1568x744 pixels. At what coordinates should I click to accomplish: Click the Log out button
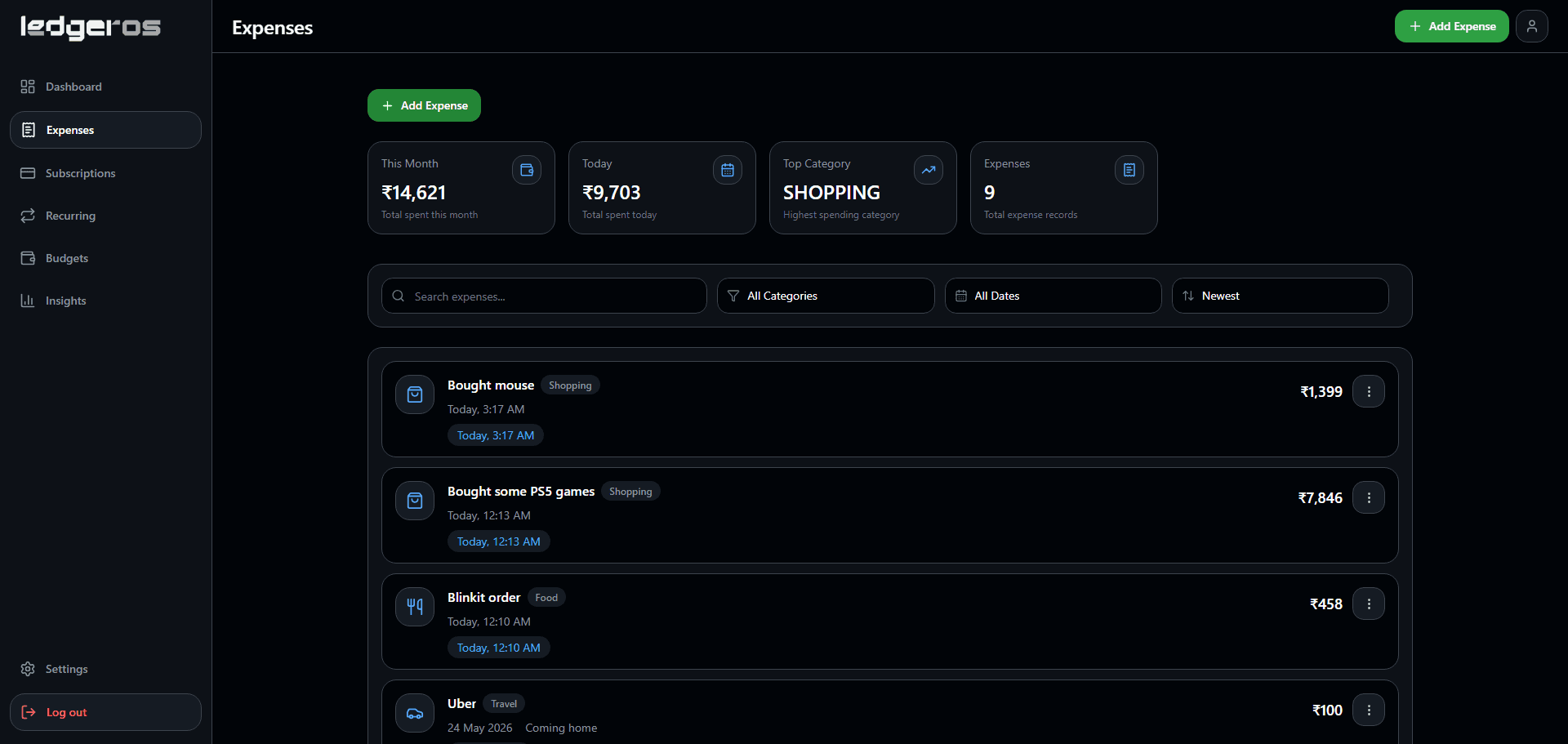(105, 712)
